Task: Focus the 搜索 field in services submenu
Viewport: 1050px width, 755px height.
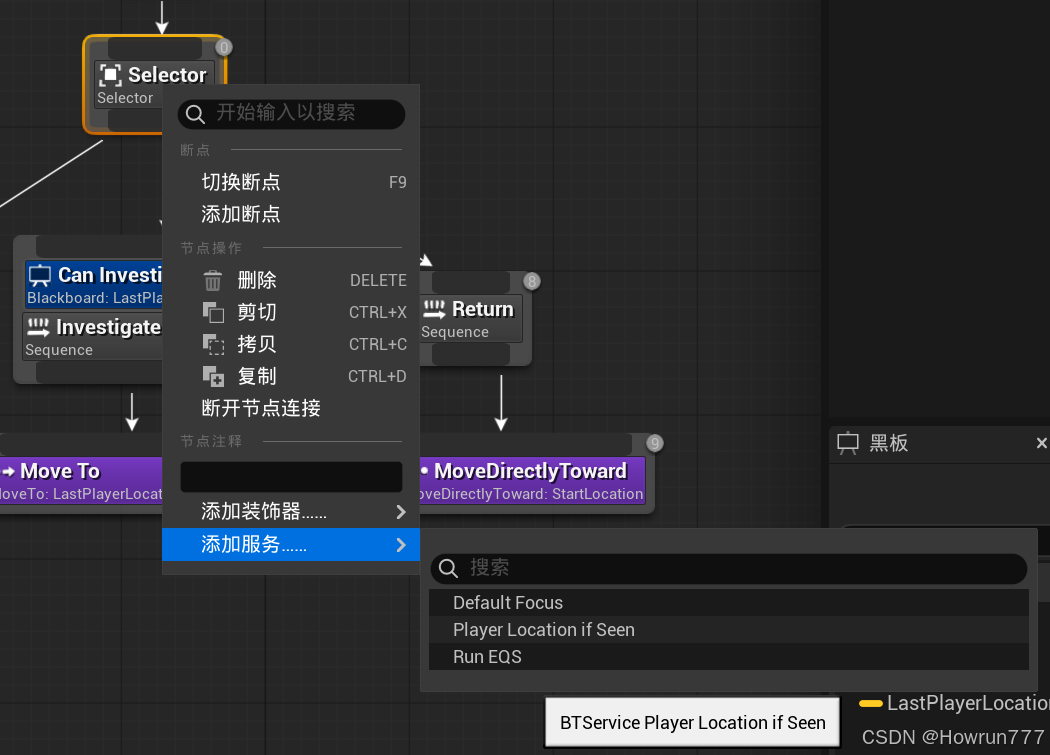Action: 729,569
